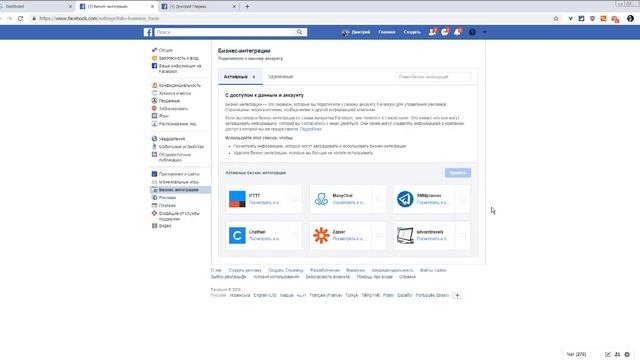Image resolution: width=640 pixels, height=360 pixels.
Task: Click the business integrations search field
Action: tap(433, 77)
